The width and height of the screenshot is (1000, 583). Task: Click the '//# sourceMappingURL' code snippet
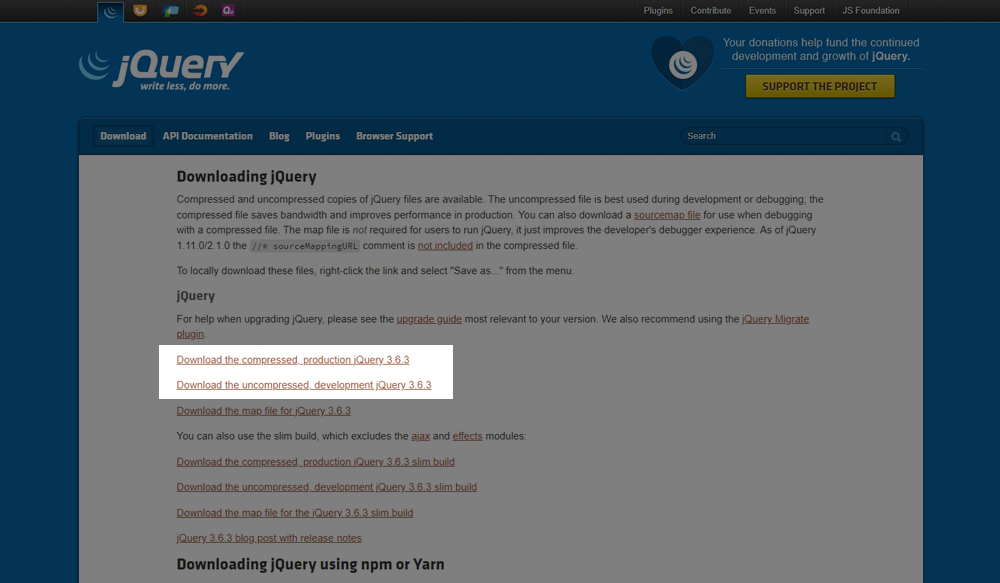click(x=304, y=246)
